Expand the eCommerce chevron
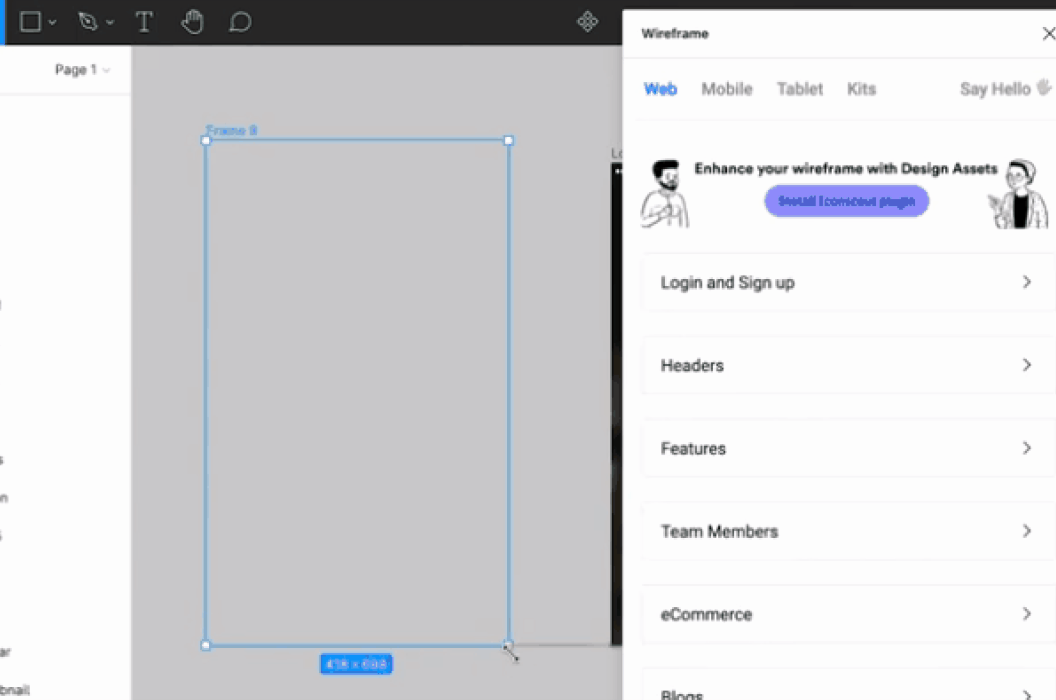The width and height of the screenshot is (1056, 700). [1026, 614]
